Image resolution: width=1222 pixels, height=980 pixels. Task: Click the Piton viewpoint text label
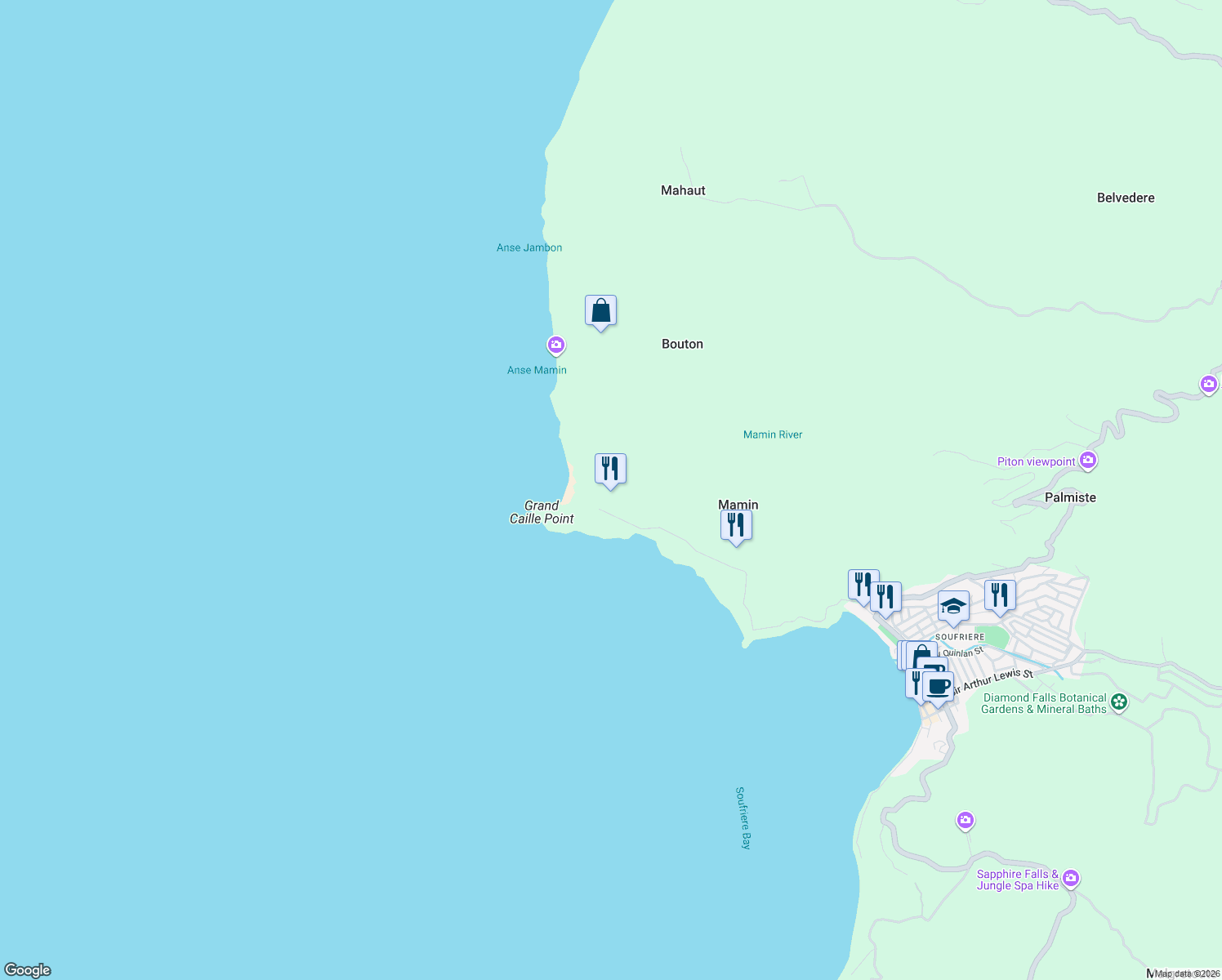point(1035,461)
